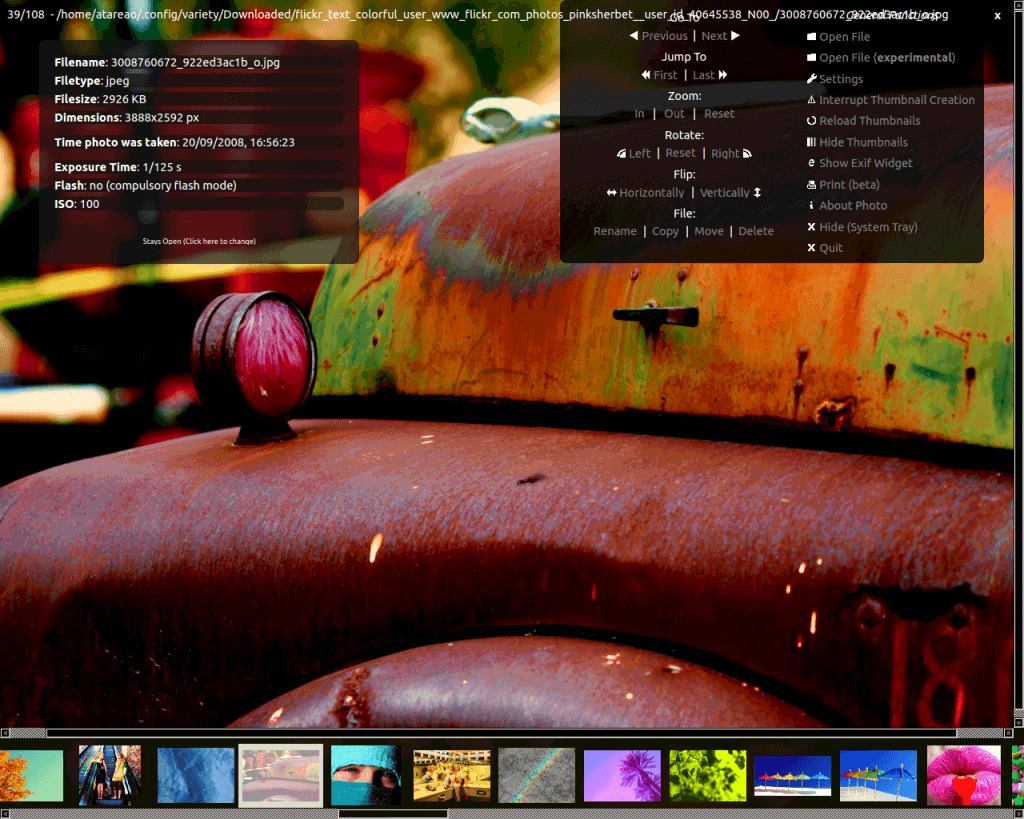This screenshot has width=1024, height=819.
Task: Show Exif Widget
Action: point(865,163)
